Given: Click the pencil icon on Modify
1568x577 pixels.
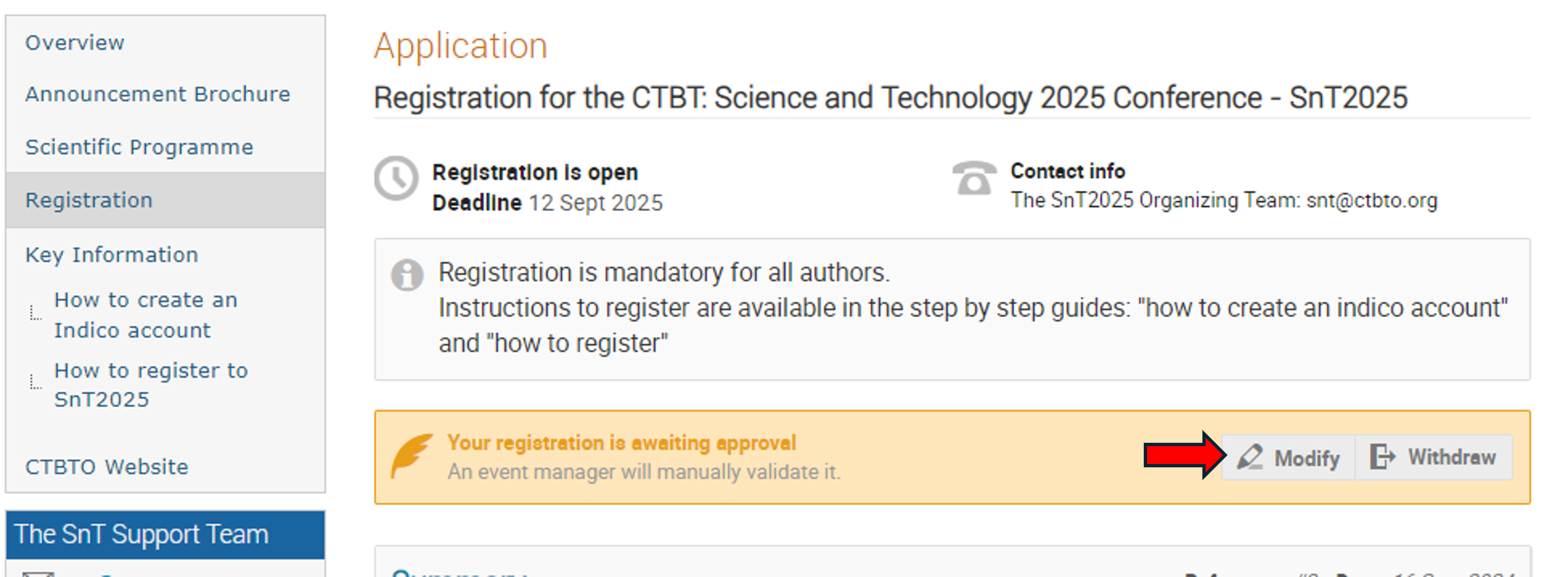Looking at the screenshot, I should pyautogui.click(x=1250, y=457).
